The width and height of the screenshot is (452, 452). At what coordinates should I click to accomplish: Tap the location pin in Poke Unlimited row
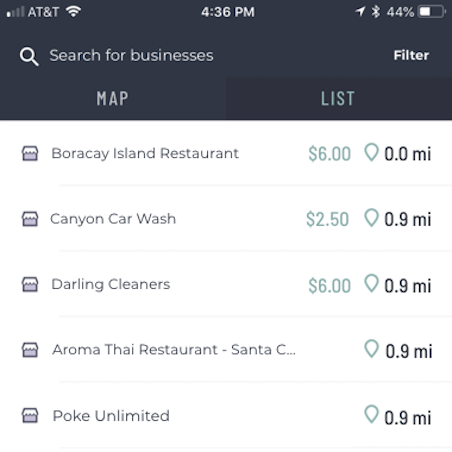pyautogui.click(x=371, y=414)
